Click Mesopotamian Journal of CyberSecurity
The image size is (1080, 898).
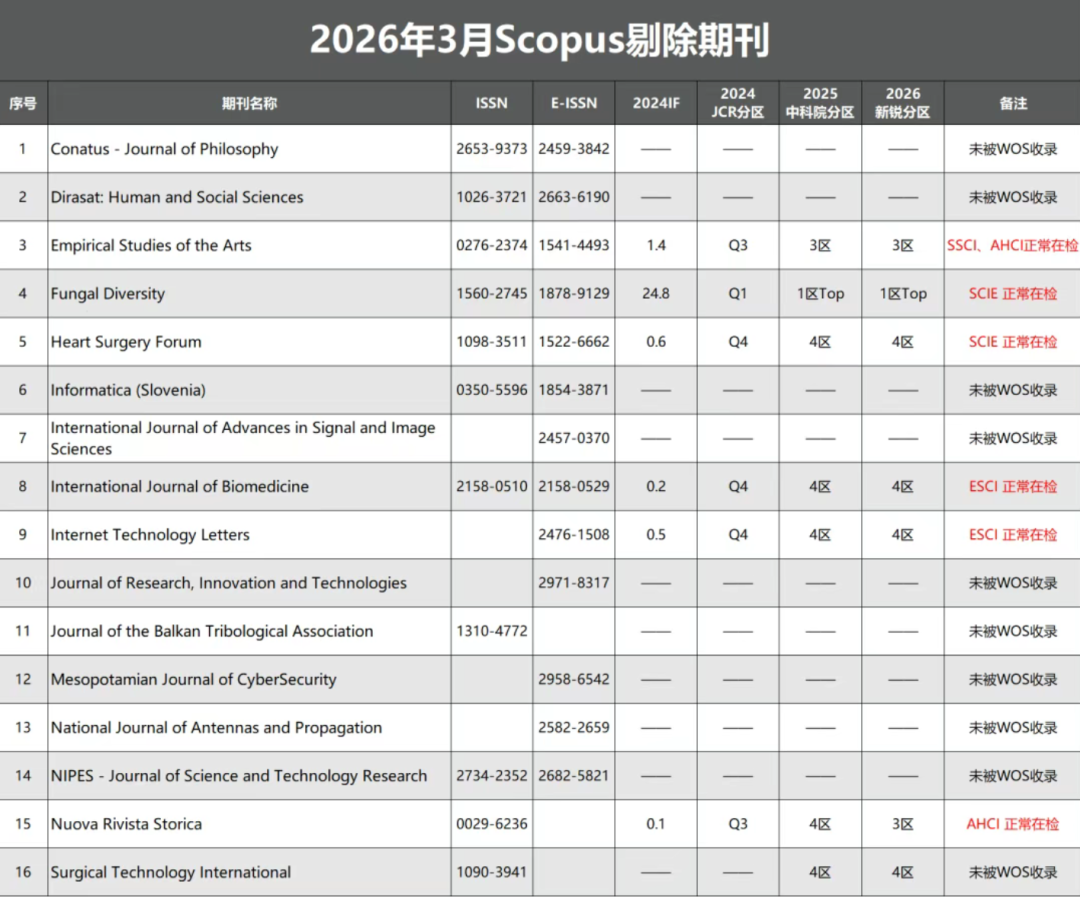coord(193,680)
